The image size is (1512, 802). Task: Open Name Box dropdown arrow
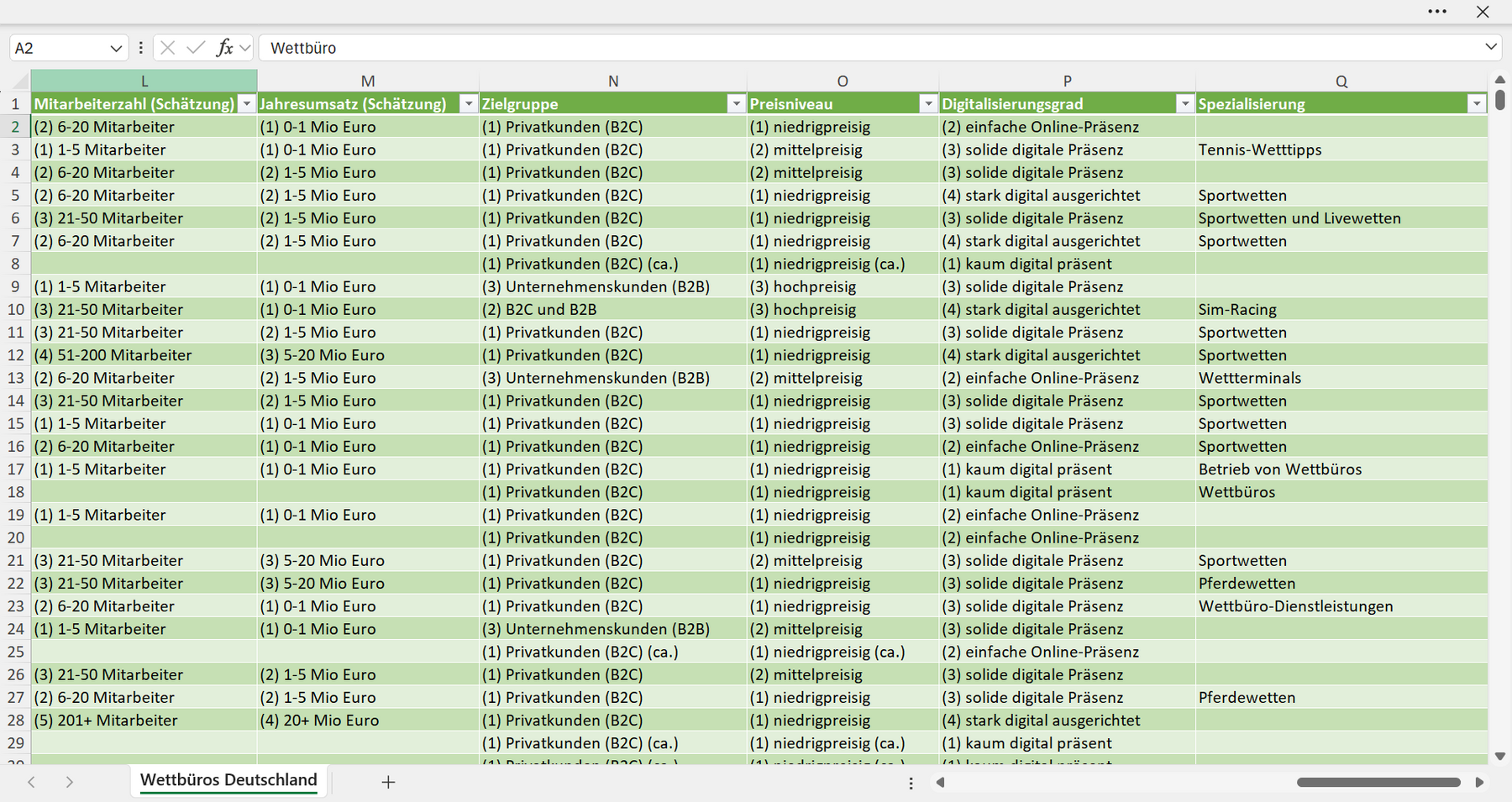point(116,49)
